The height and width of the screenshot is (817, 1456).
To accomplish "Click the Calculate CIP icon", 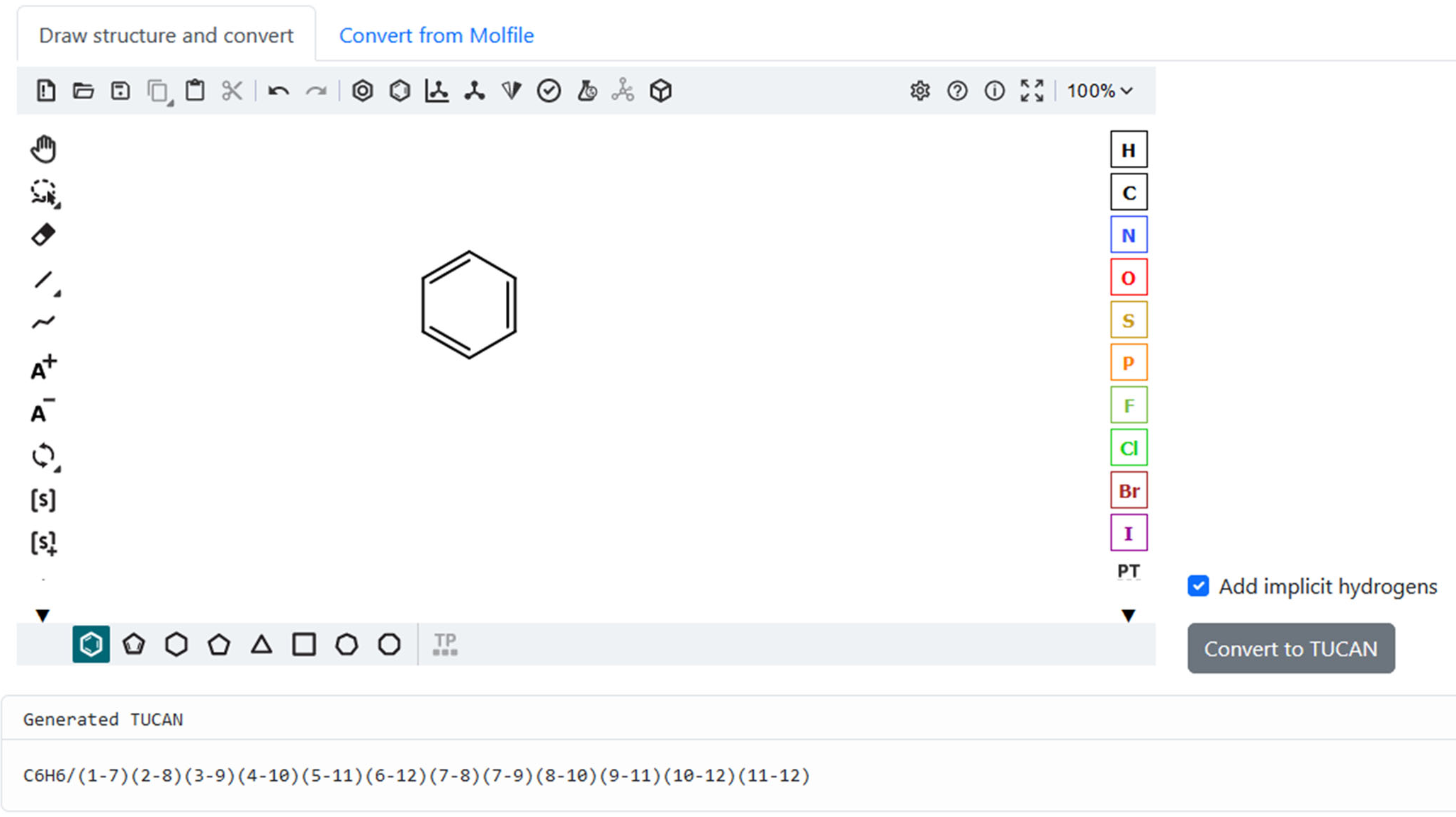I will 512,91.
